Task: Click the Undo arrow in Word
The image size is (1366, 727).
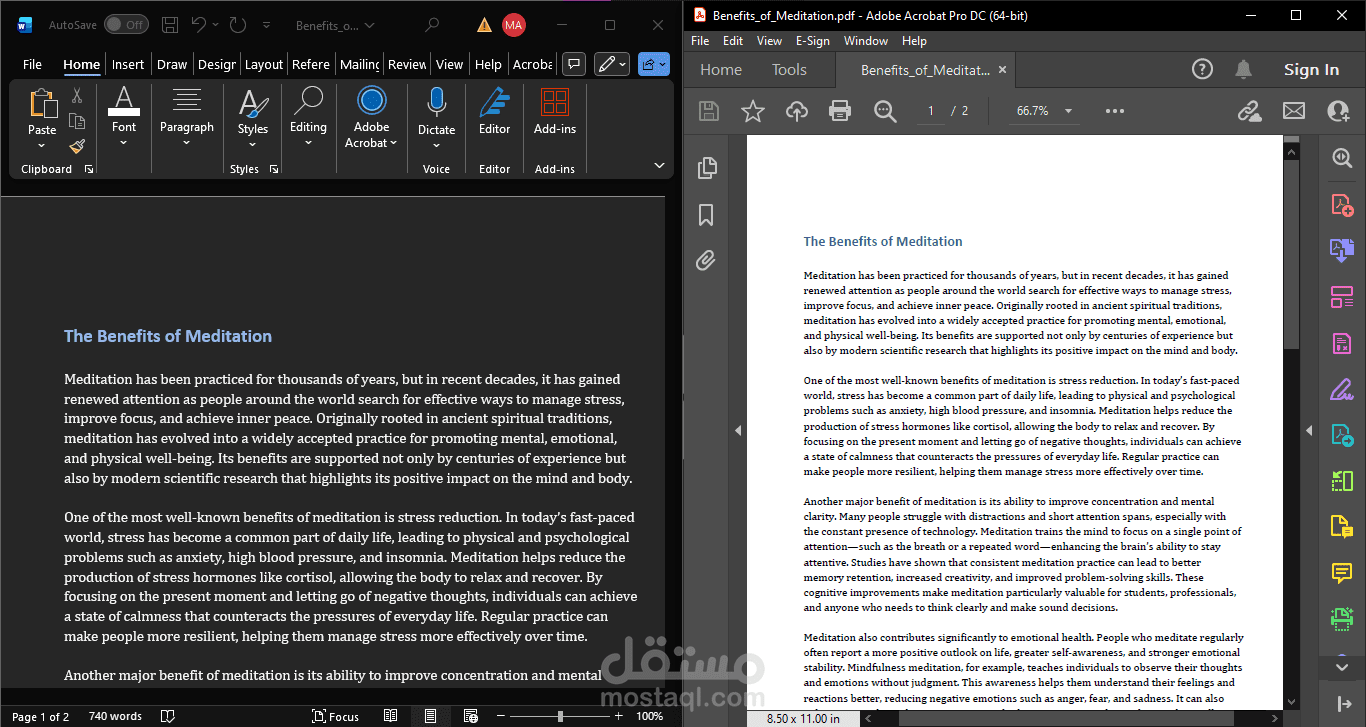Action: click(199, 25)
